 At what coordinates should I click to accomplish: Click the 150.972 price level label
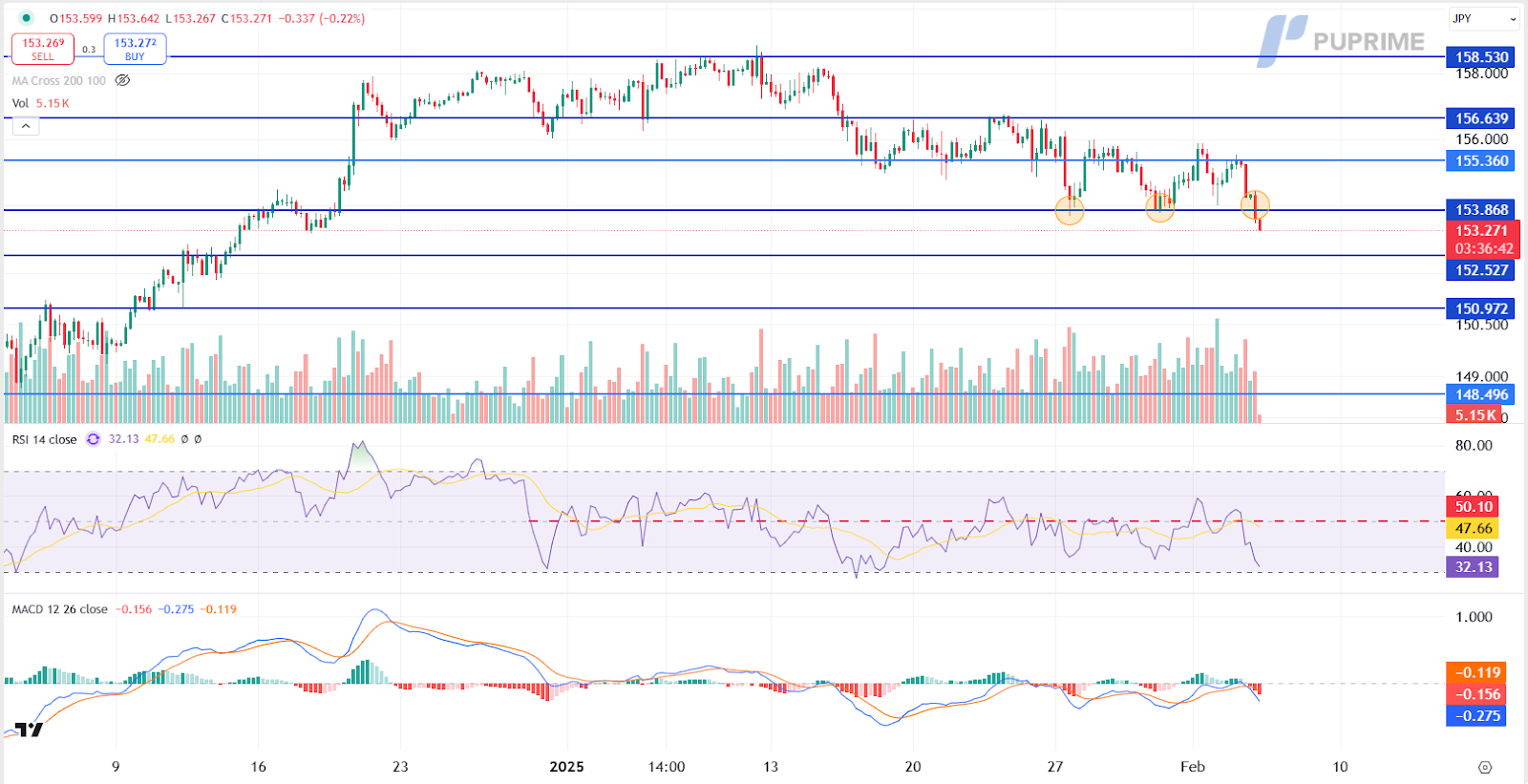[x=1481, y=308]
